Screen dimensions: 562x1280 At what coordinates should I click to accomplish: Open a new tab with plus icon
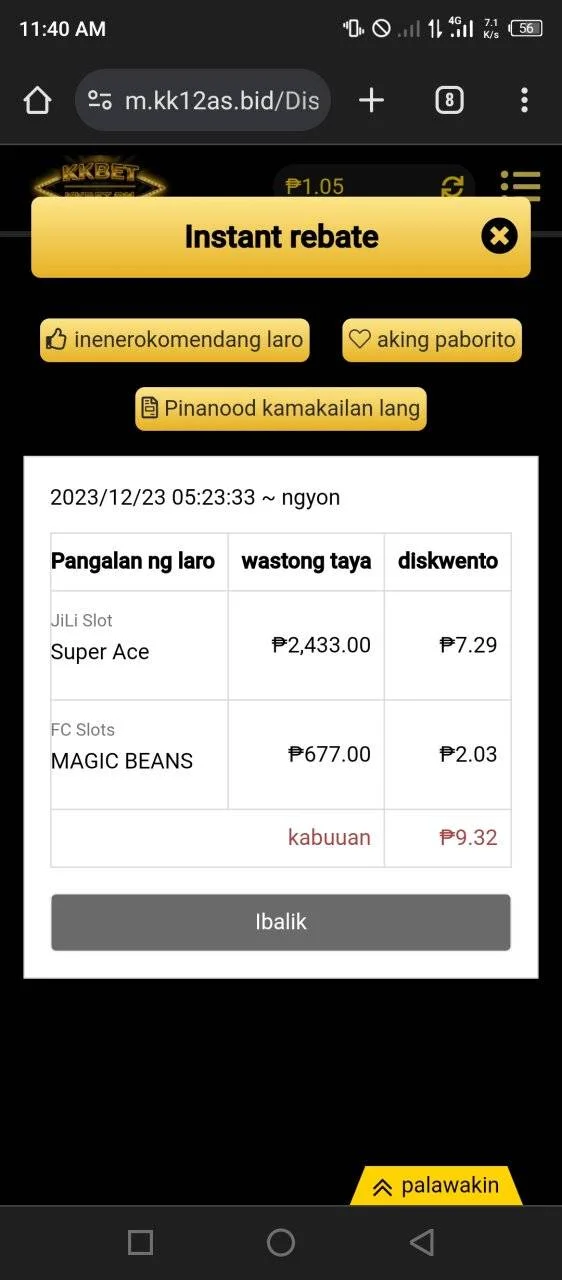coord(371,100)
